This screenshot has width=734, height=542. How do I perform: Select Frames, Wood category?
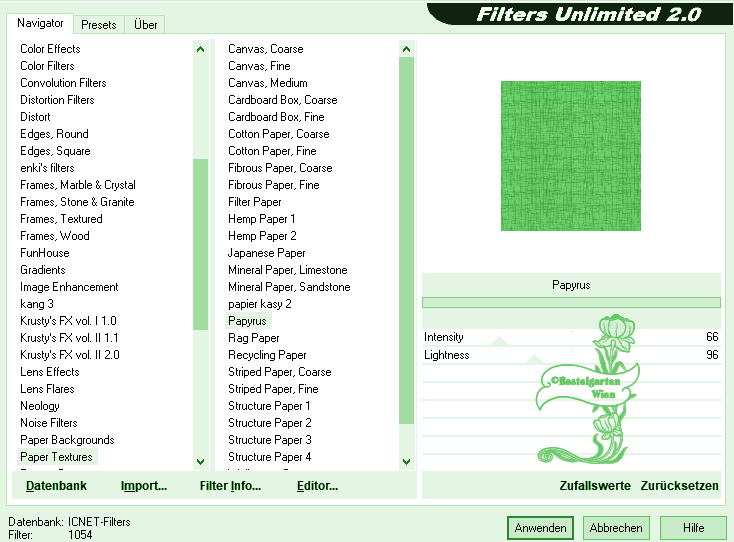pyautogui.click(x=55, y=236)
